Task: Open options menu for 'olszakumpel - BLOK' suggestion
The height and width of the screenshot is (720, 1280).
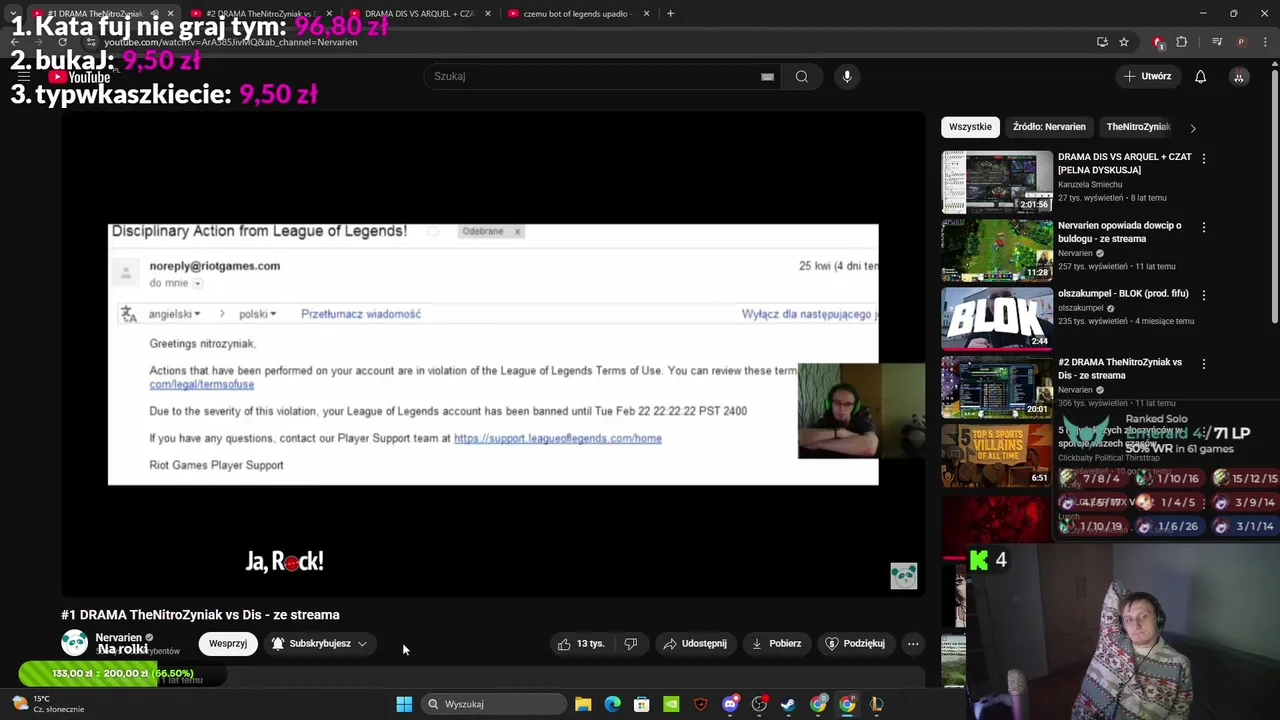Action: pos(1204,295)
